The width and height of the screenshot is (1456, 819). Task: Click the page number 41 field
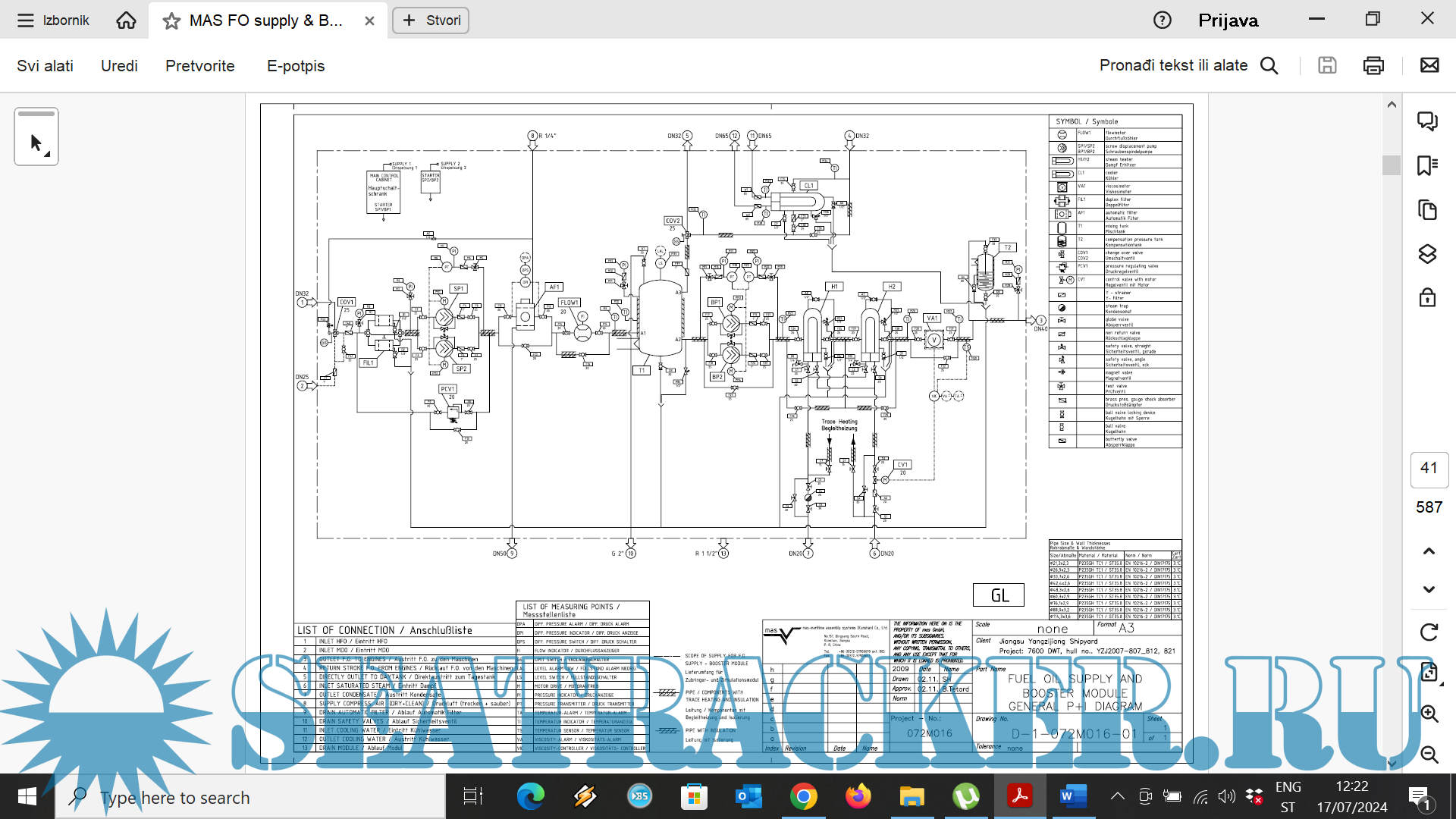[1429, 469]
